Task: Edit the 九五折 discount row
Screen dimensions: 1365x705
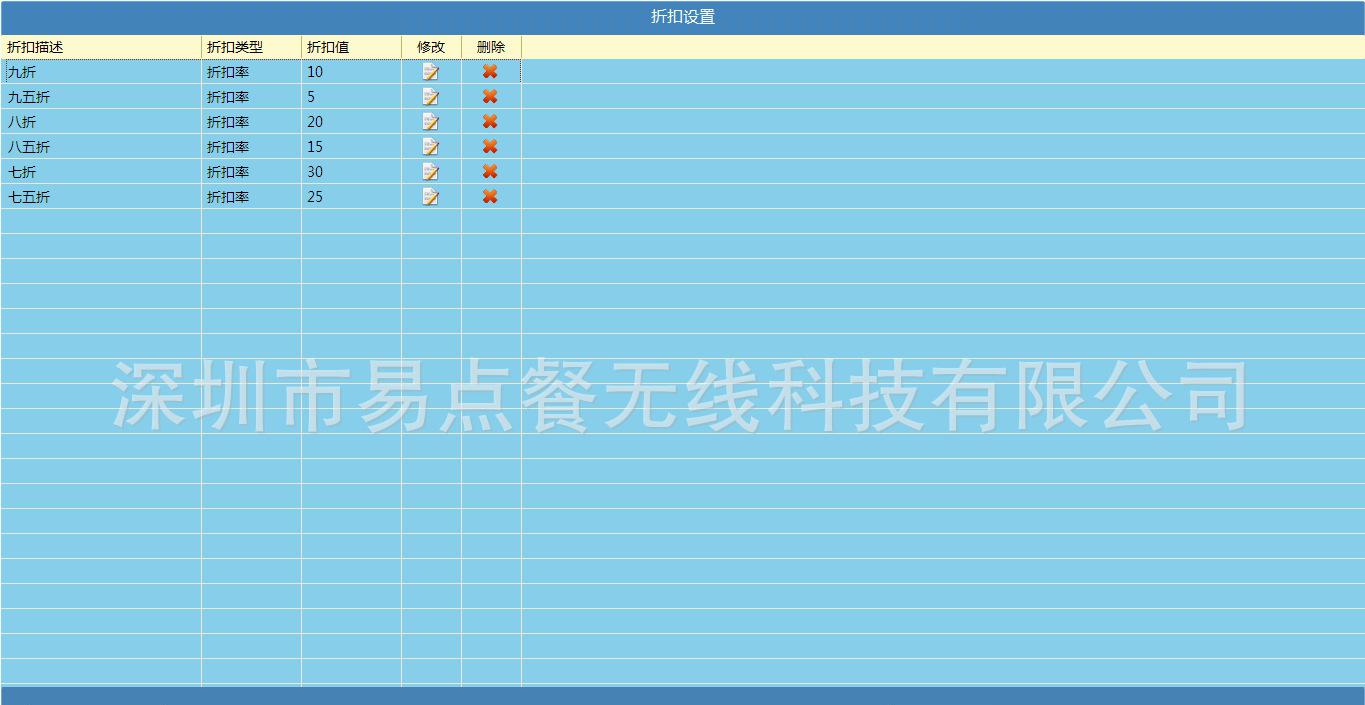Action: 431,97
